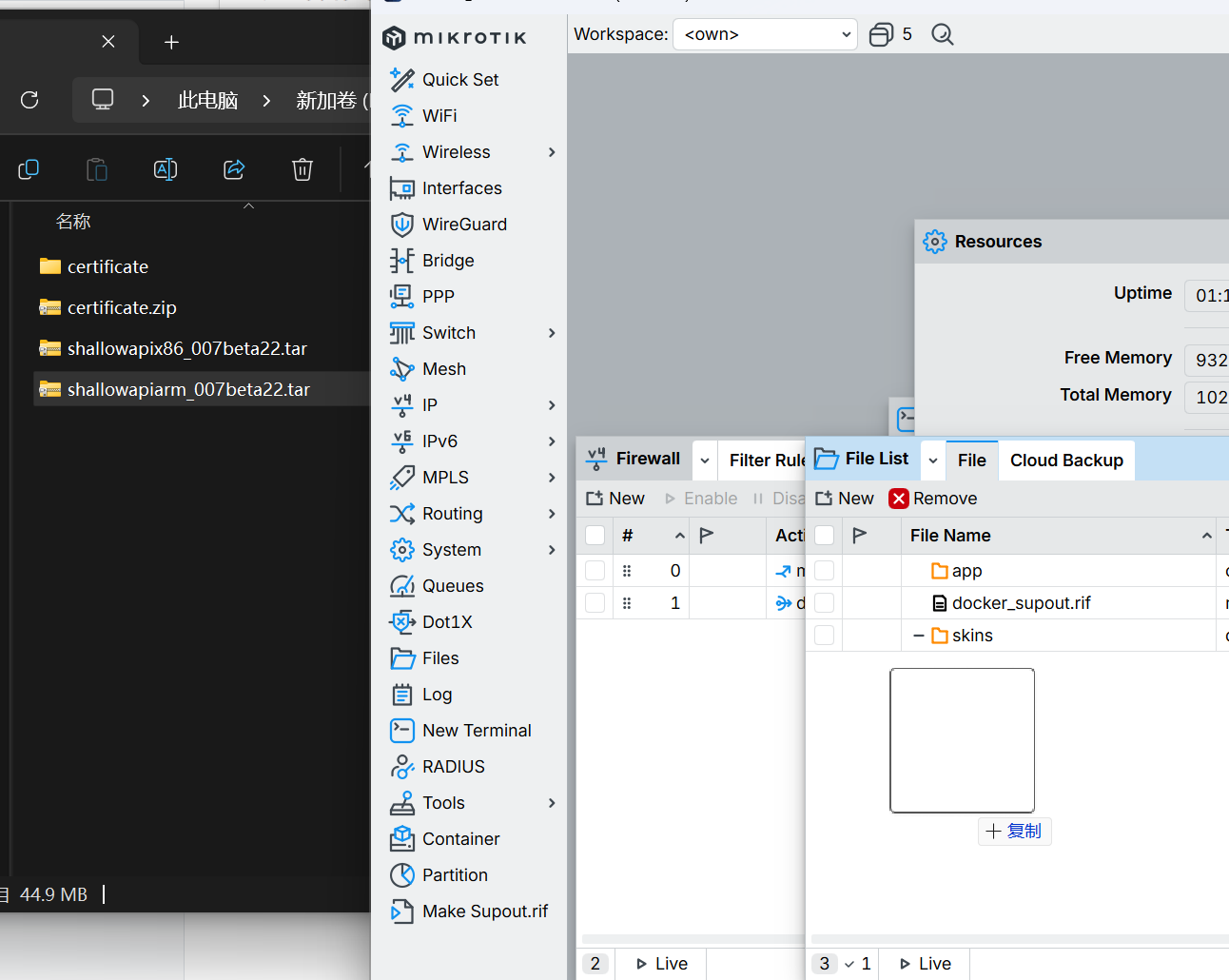1229x980 pixels.
Task: Sort by File Name column header
Action: coord(951,536)
